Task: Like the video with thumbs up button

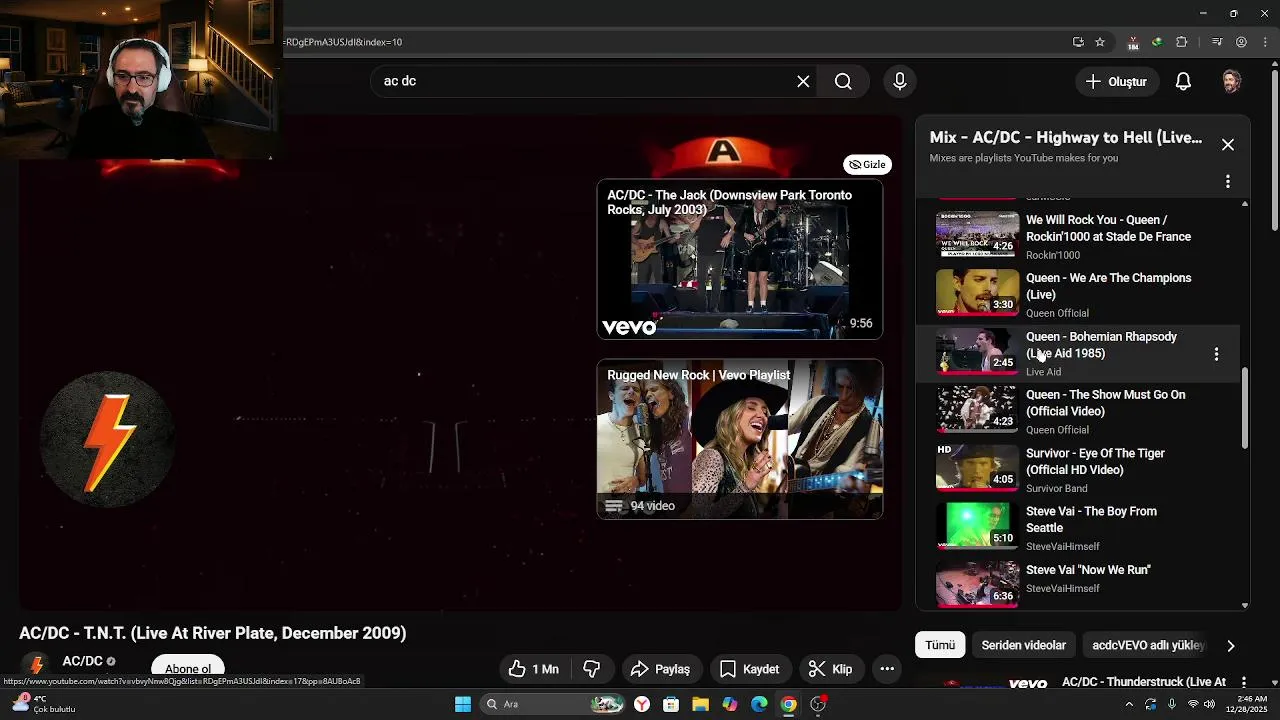Action: pyautogui.click(x=534, y=669)
